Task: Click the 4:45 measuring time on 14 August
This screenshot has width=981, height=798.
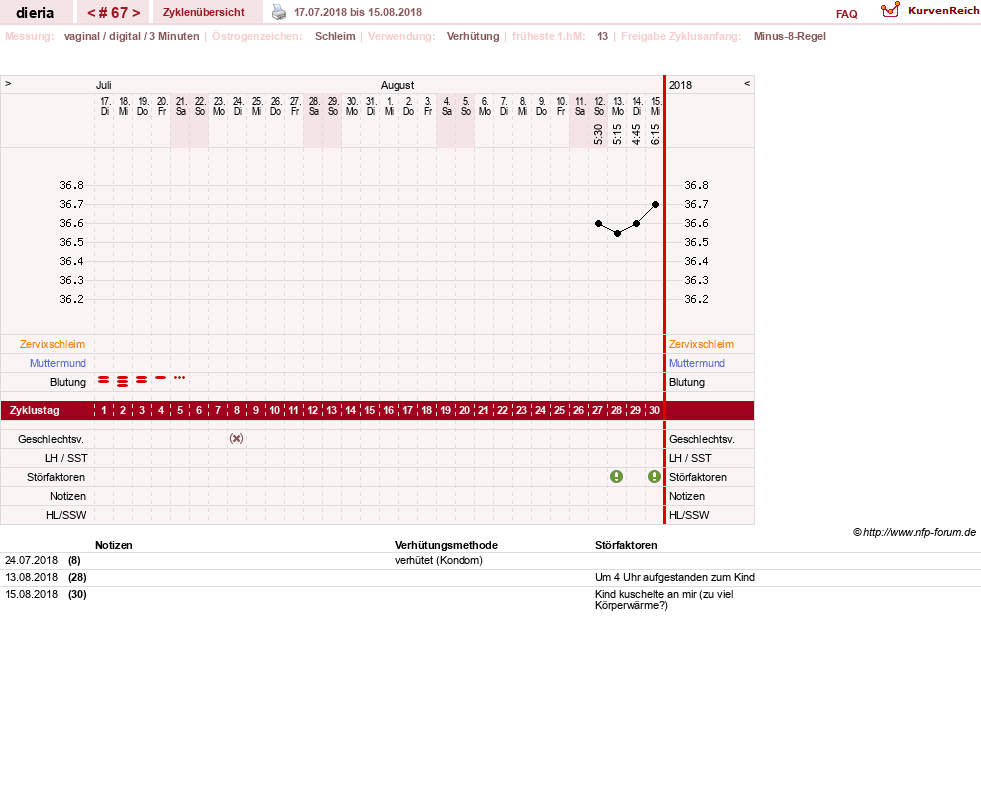Action: click(x=636, y=134)
